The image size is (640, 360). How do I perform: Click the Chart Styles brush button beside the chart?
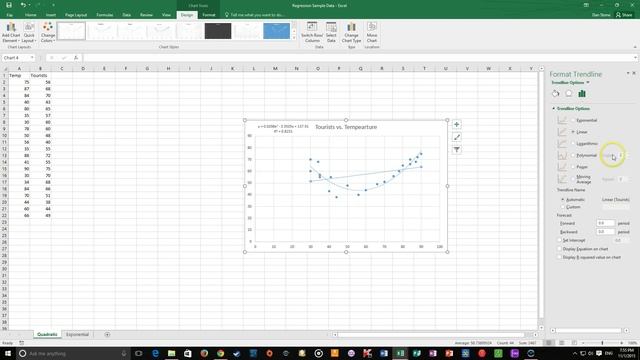pos(457,137)
